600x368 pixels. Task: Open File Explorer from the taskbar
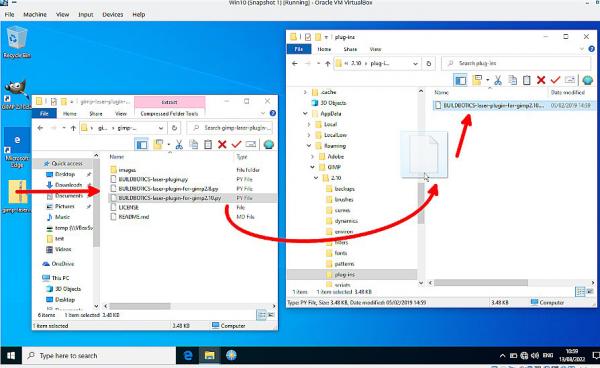coord(209,356)
